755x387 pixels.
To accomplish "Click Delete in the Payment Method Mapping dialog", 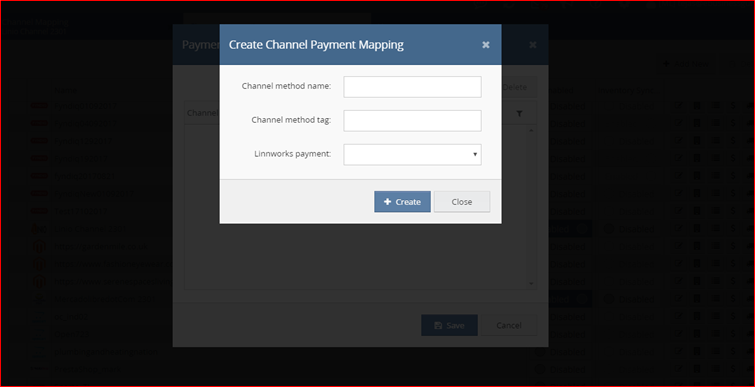I will [515, 87].
